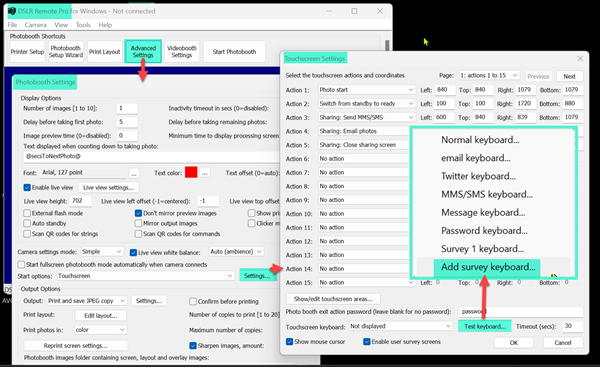The image size is (600, 367).
Task: Open Action 1 Photo start dropdown
Action: point(367,90)
